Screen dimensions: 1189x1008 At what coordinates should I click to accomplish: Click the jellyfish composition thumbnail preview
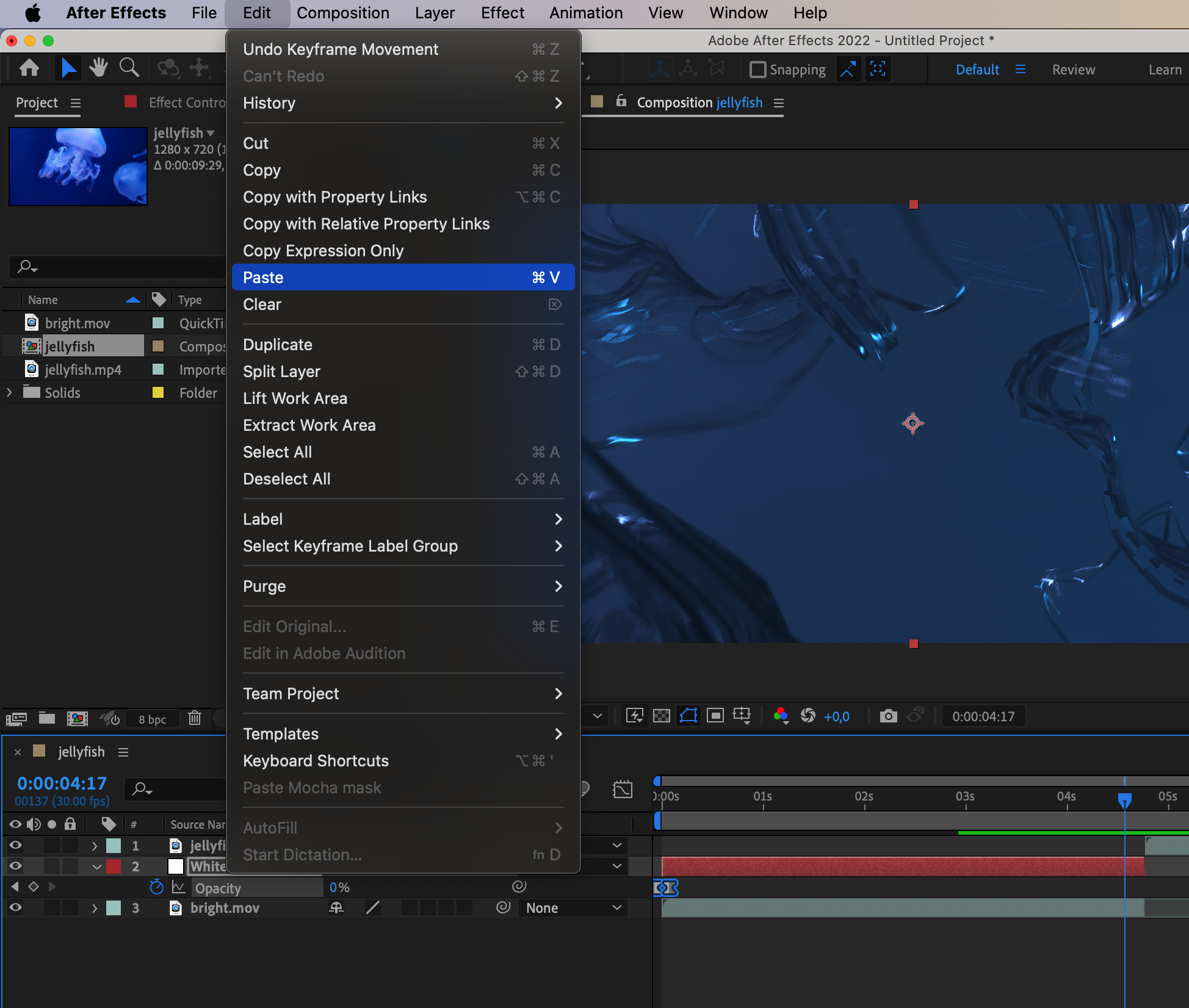[78, 166]
